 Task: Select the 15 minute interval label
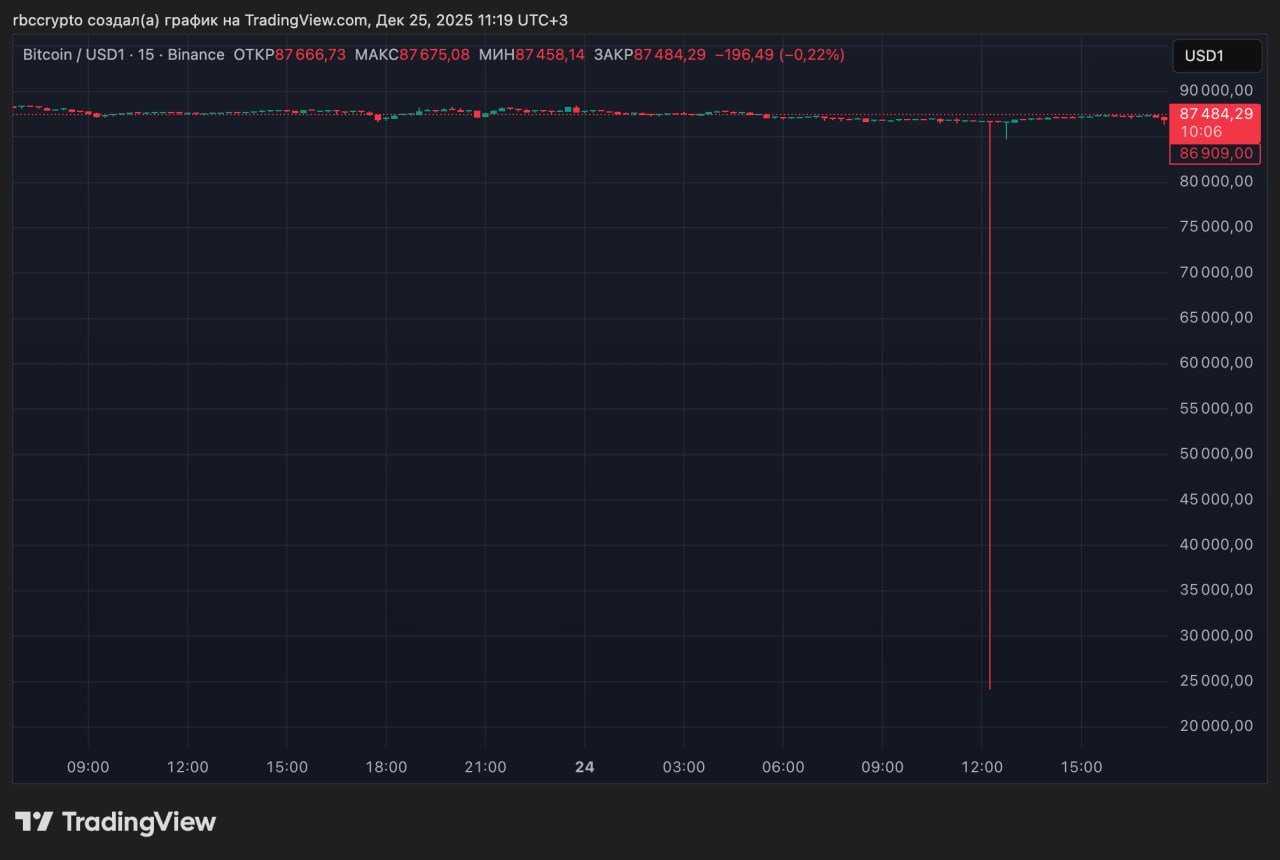146,55
